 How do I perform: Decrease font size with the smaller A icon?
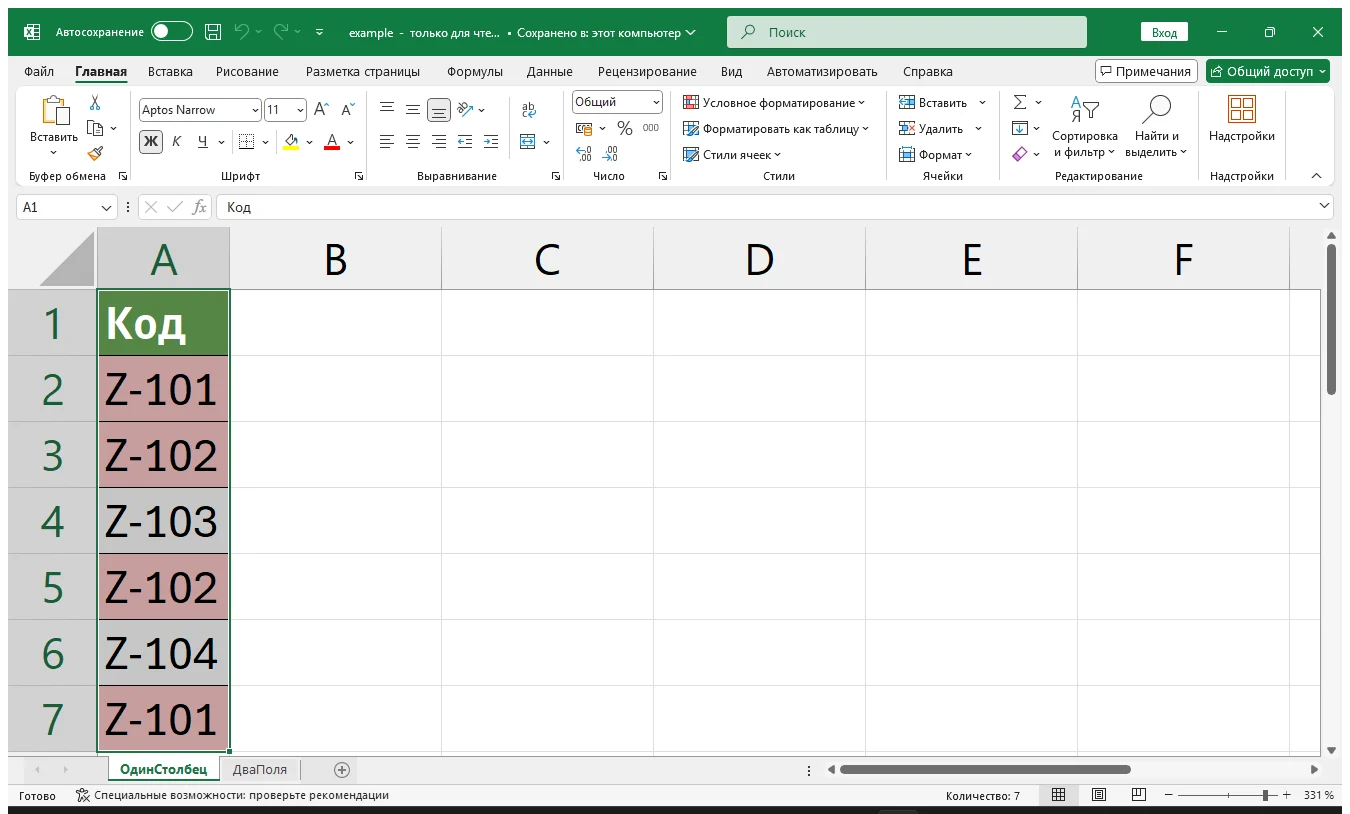pyautogui.click(x=348, y=110)
